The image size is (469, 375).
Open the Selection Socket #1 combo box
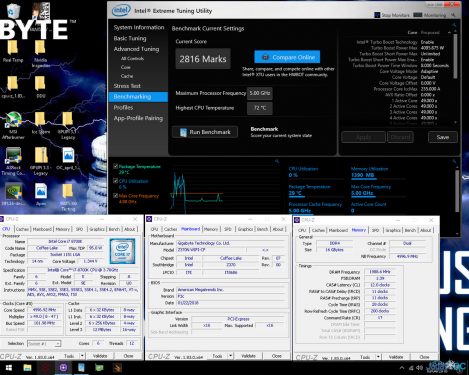[44, 343]
